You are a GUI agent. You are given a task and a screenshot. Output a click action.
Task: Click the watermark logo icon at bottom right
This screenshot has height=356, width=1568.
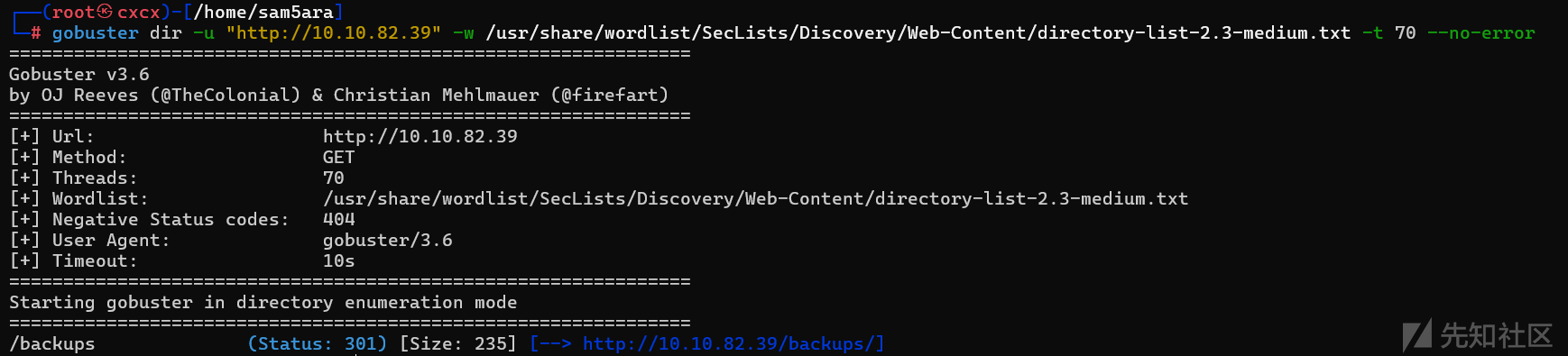point(1417,335)
